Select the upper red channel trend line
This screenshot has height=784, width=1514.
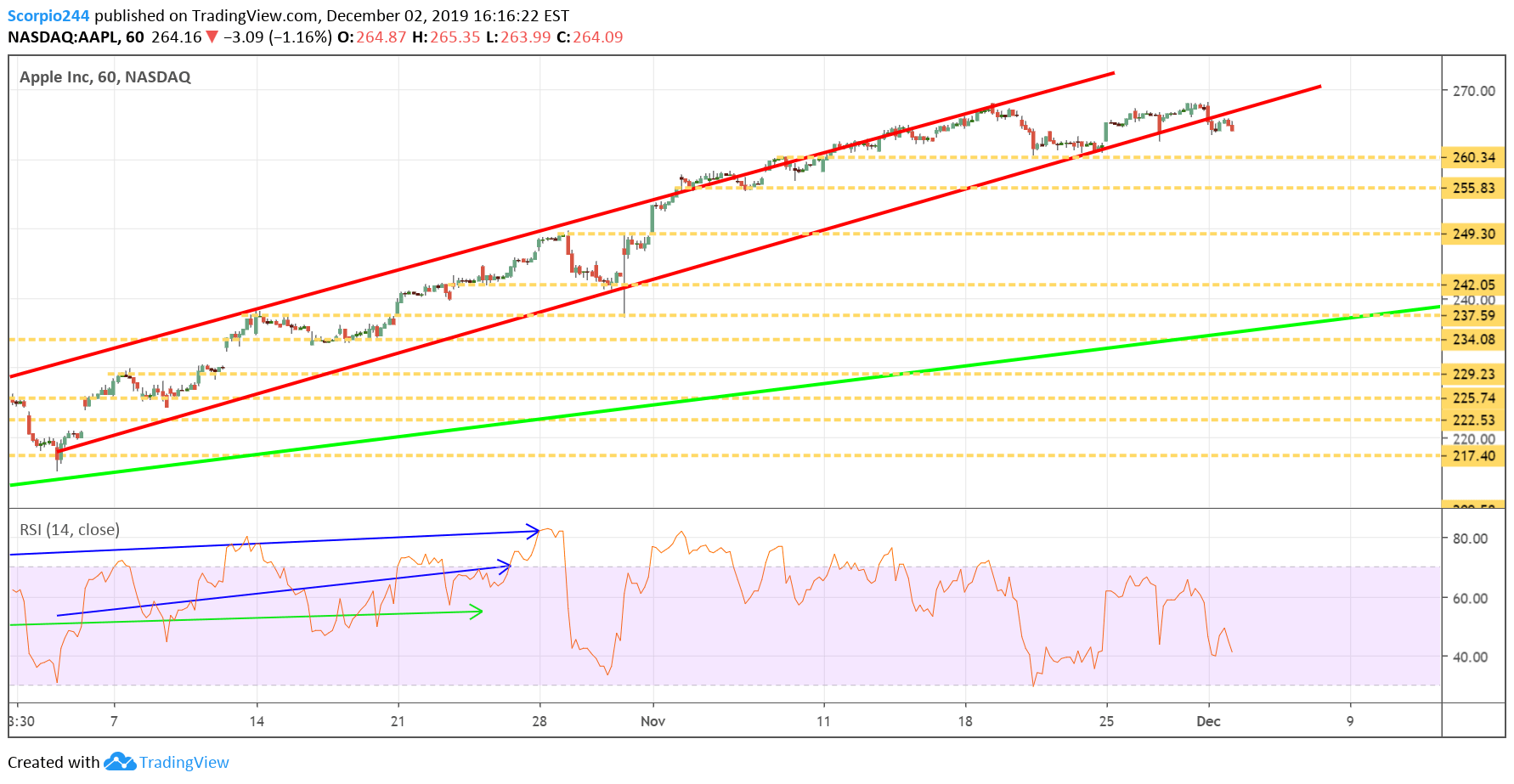pos(562,224)
